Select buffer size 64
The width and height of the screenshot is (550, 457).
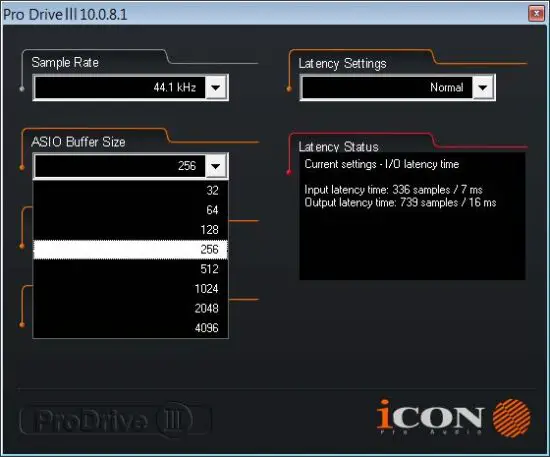point(130,210)
